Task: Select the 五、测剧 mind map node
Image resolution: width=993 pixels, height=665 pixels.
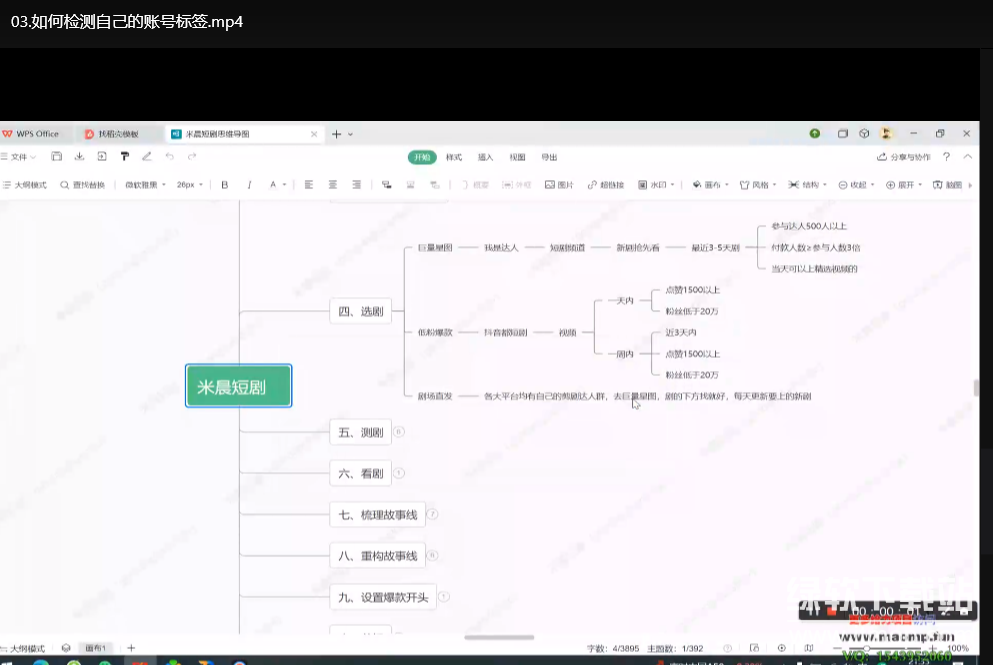Action: click(x=360, y=433)
